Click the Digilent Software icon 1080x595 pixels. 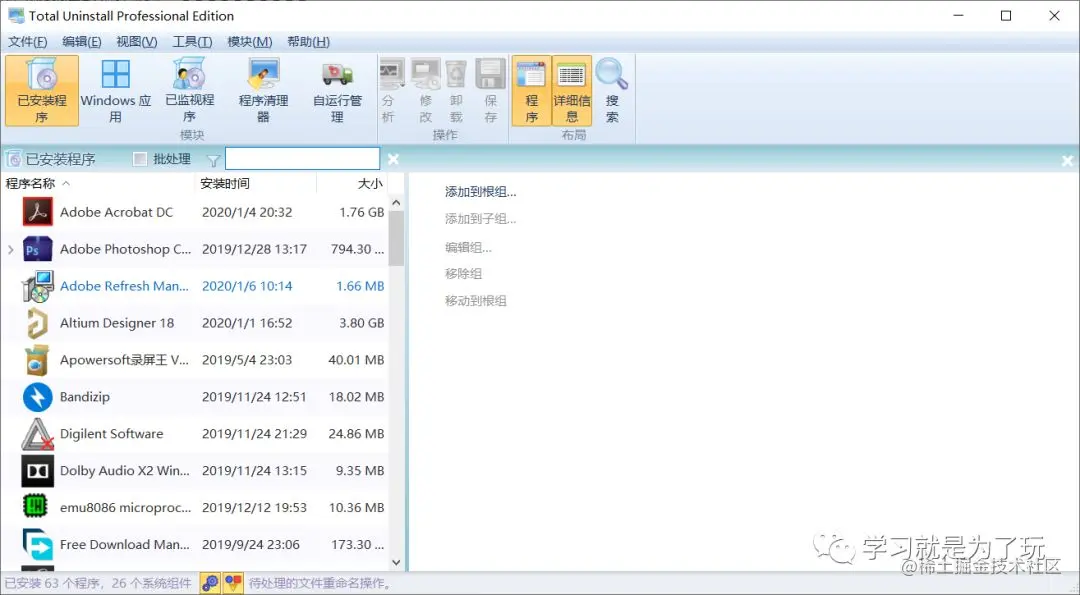click(x=37, y=434)
